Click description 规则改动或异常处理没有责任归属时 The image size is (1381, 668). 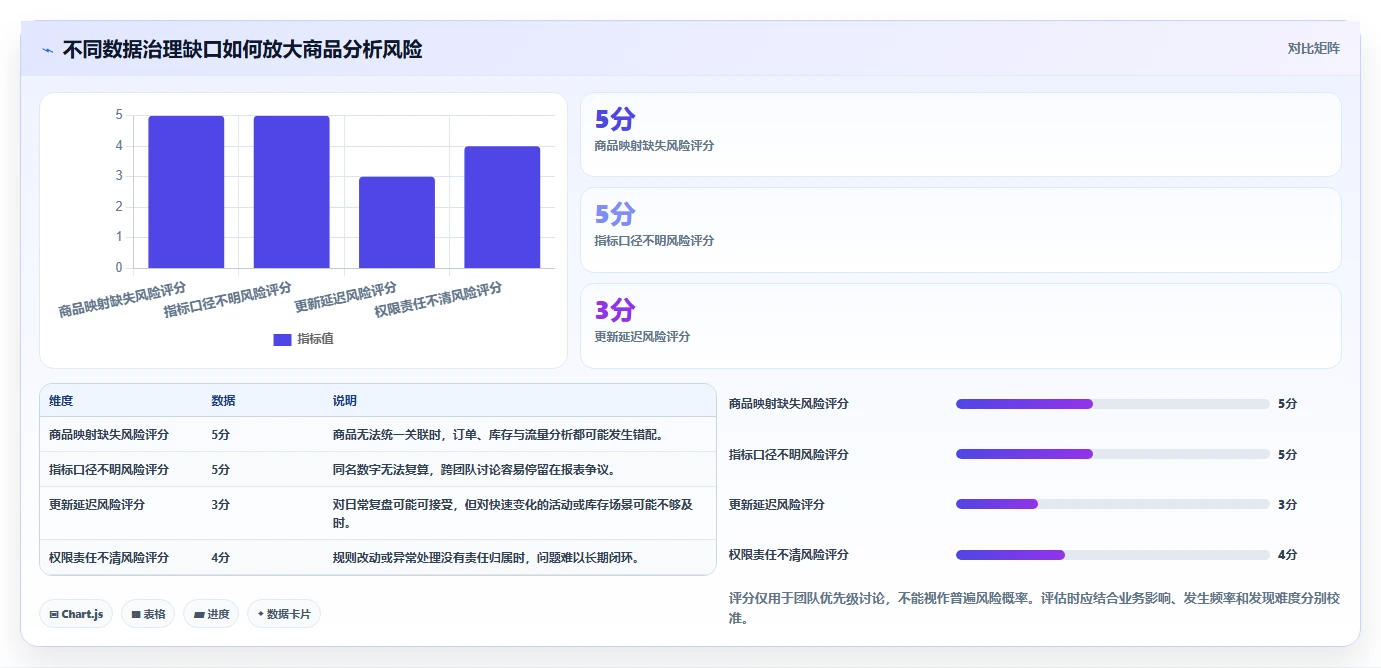pos(486,558)
